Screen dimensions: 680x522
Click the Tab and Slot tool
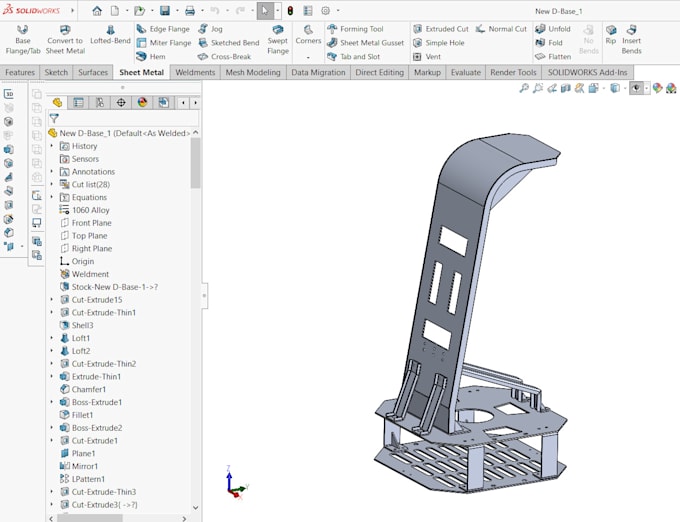(353, 57)
